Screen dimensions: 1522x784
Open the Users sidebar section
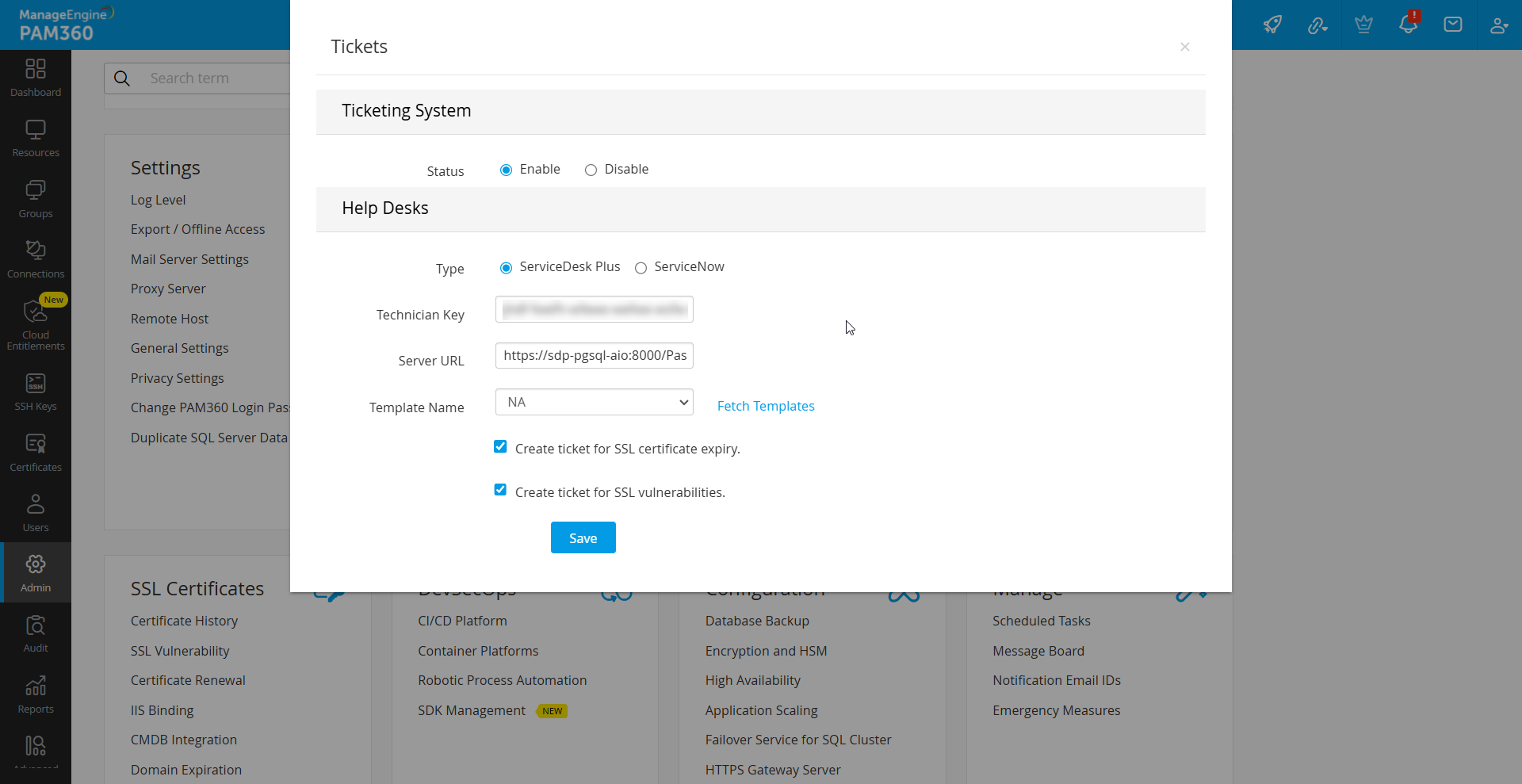tap(36, 513)
